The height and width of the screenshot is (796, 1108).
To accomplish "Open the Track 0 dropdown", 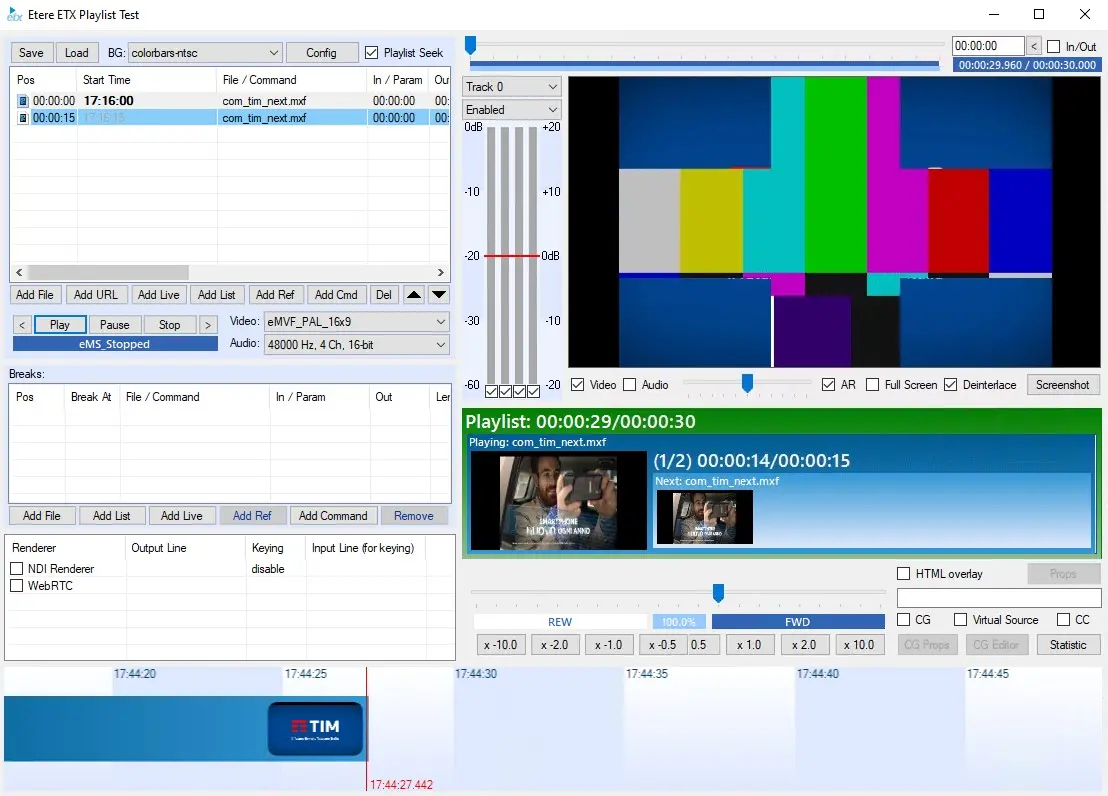I will pyautogui.click(x=511, y=87).
